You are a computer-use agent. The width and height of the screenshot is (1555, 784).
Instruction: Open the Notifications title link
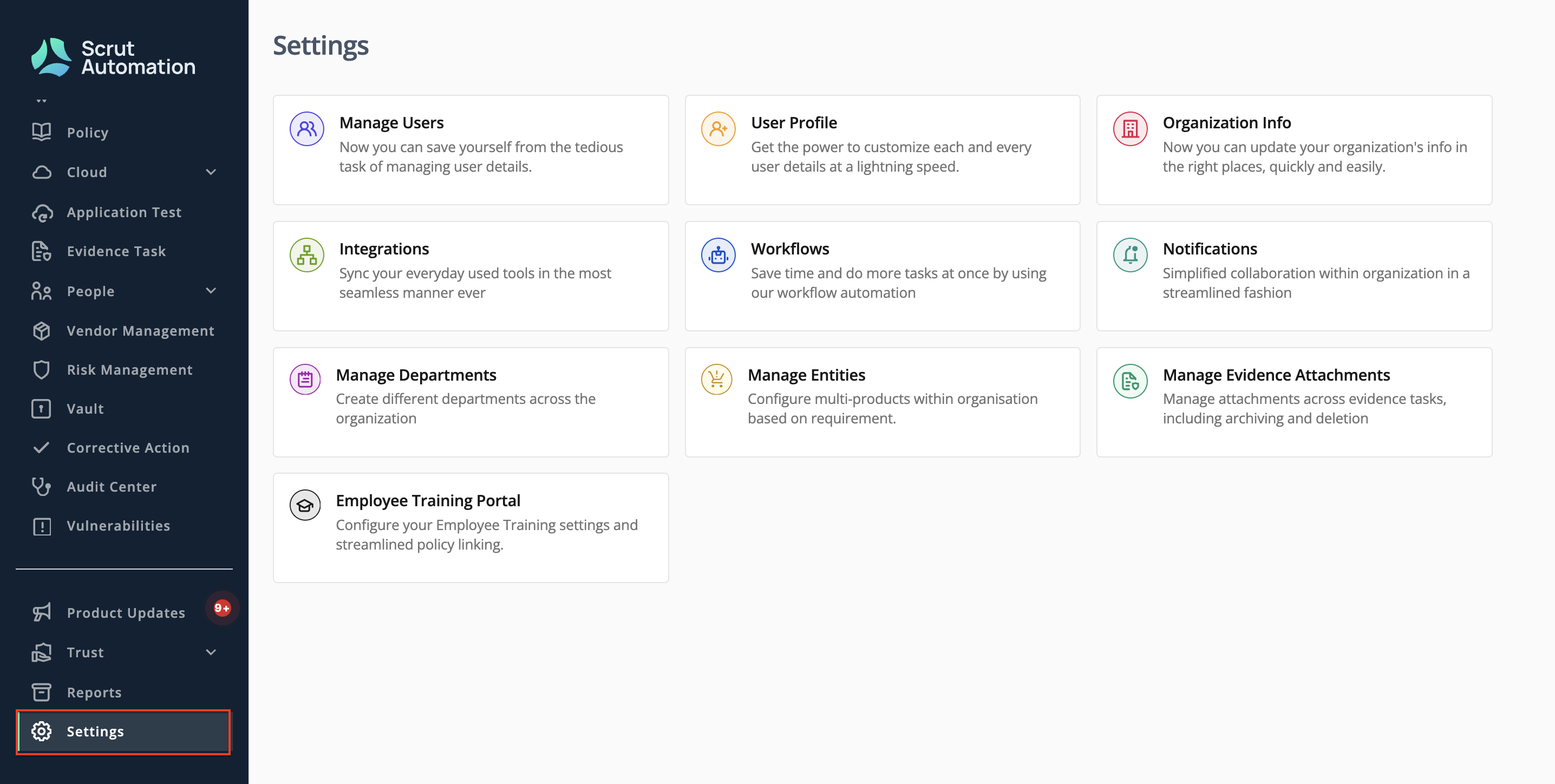(x=1210, y=249)
